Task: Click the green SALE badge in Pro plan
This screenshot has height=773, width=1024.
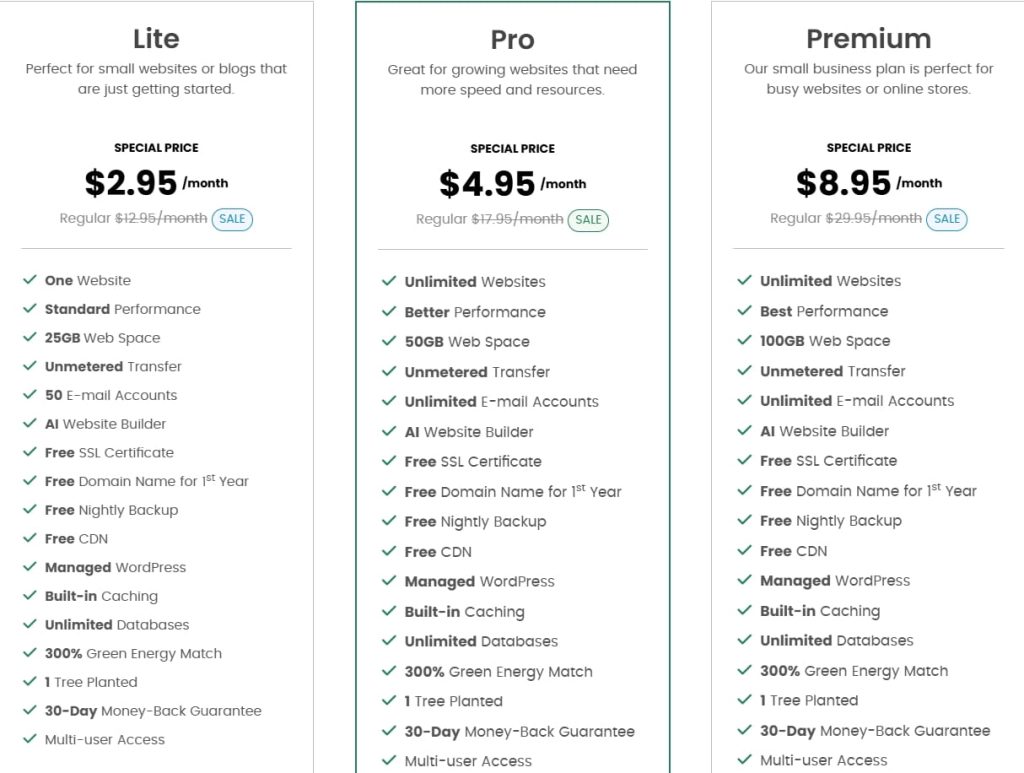Action: tap(588, 220)
